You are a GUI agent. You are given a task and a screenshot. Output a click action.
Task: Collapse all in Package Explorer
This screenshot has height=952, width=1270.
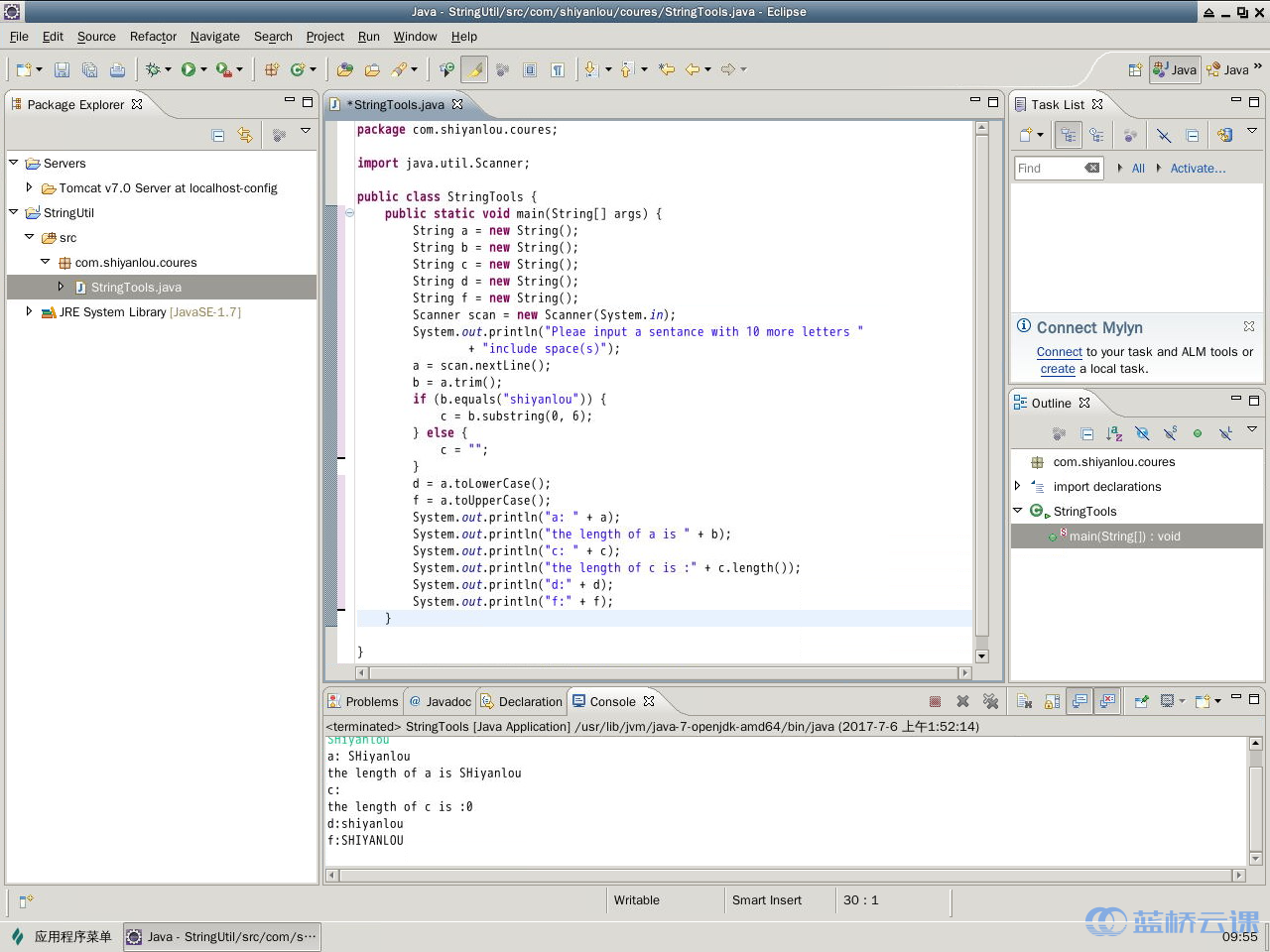click(218, 135)
